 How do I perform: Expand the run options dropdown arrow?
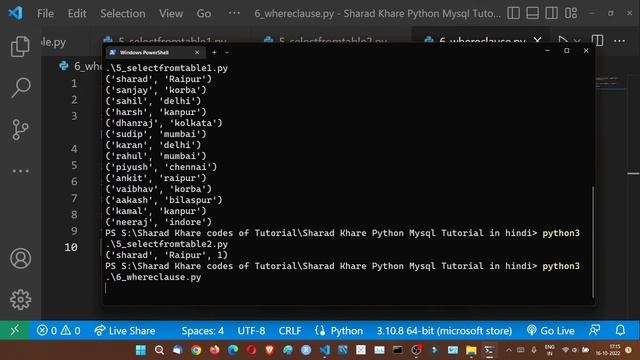577,40
